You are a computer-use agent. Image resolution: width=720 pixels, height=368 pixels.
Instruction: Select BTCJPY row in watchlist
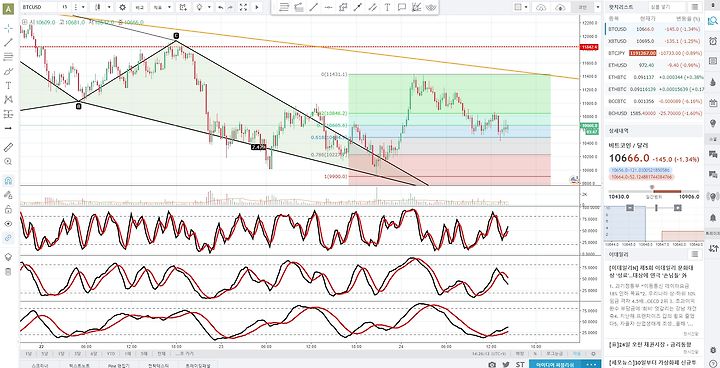[654, 53]
